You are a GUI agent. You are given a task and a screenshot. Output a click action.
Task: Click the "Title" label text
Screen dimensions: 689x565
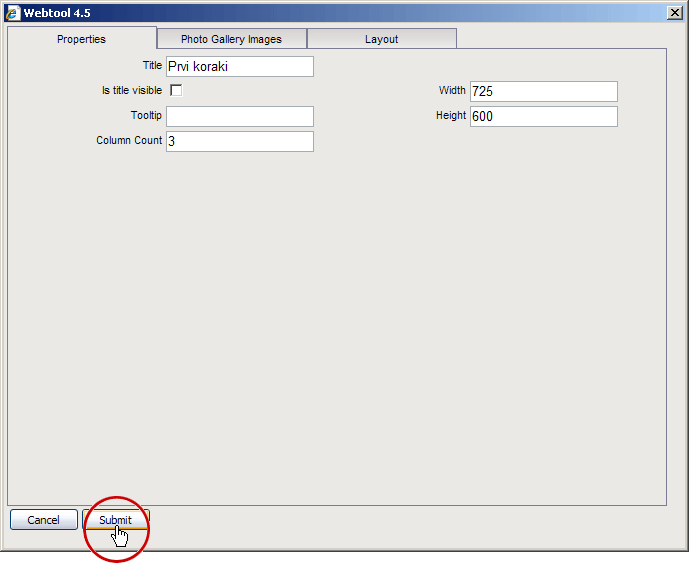tap(152, 66)
